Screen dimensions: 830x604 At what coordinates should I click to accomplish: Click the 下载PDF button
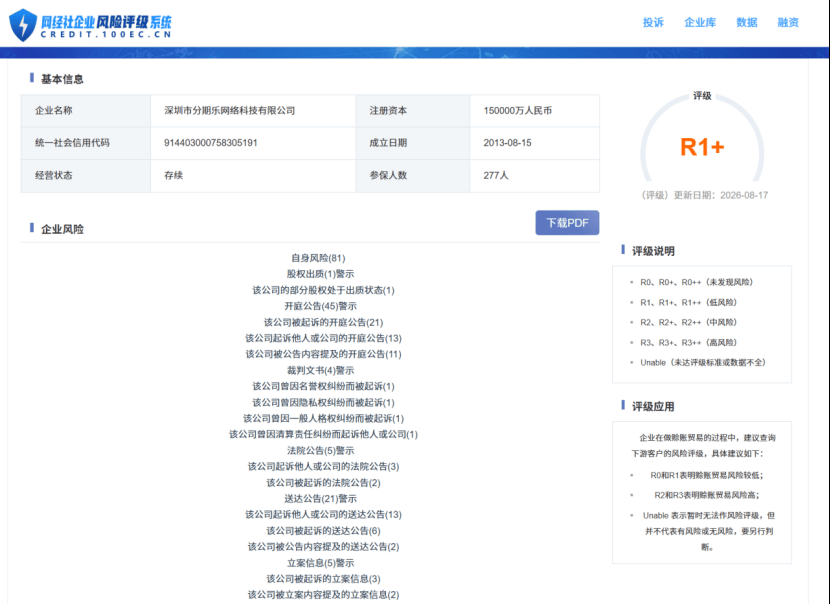click(x=567, y=223)
